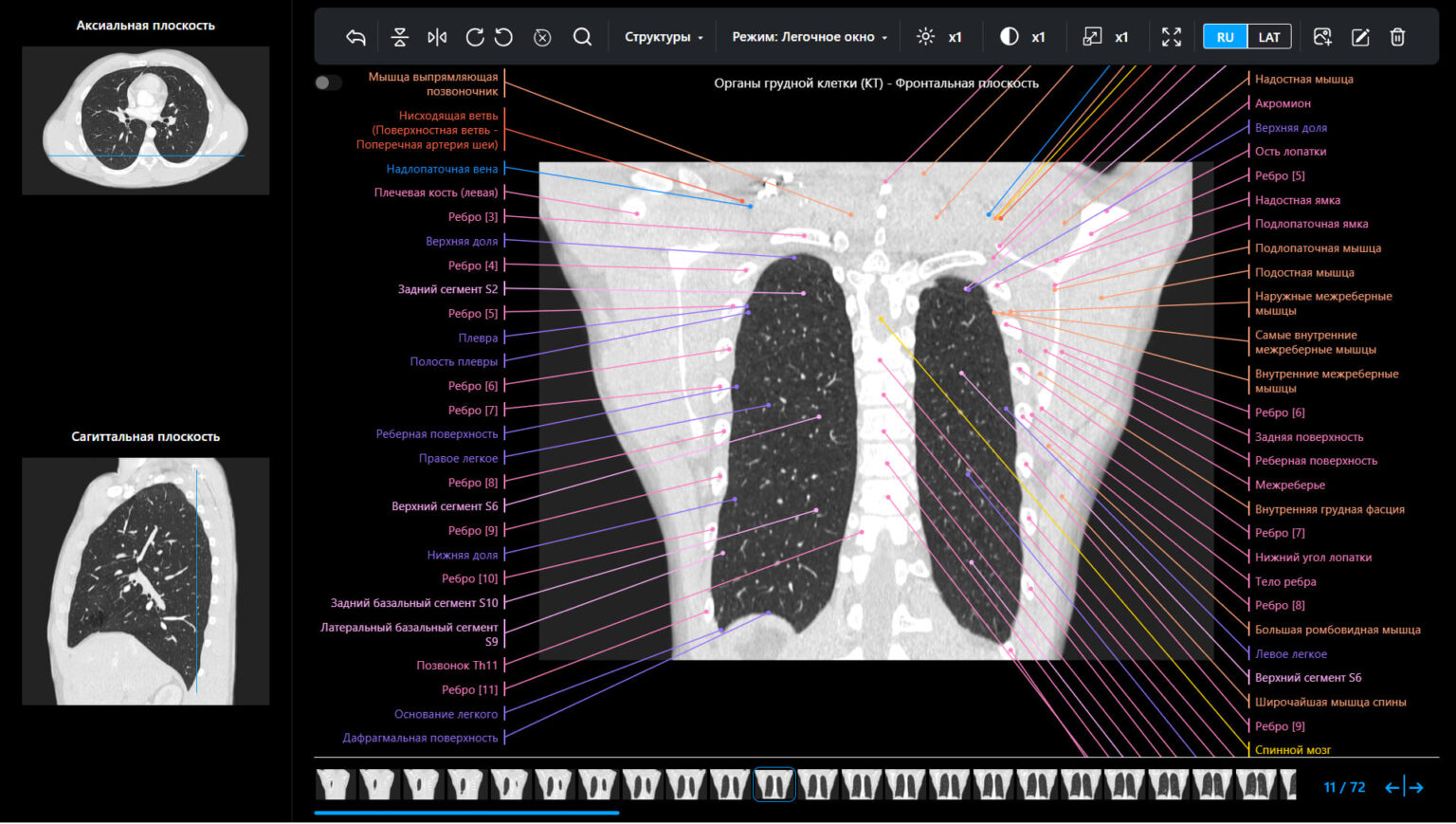Rotate the image counterclockwise
1456x824 pixels.
tap(504, 37)
